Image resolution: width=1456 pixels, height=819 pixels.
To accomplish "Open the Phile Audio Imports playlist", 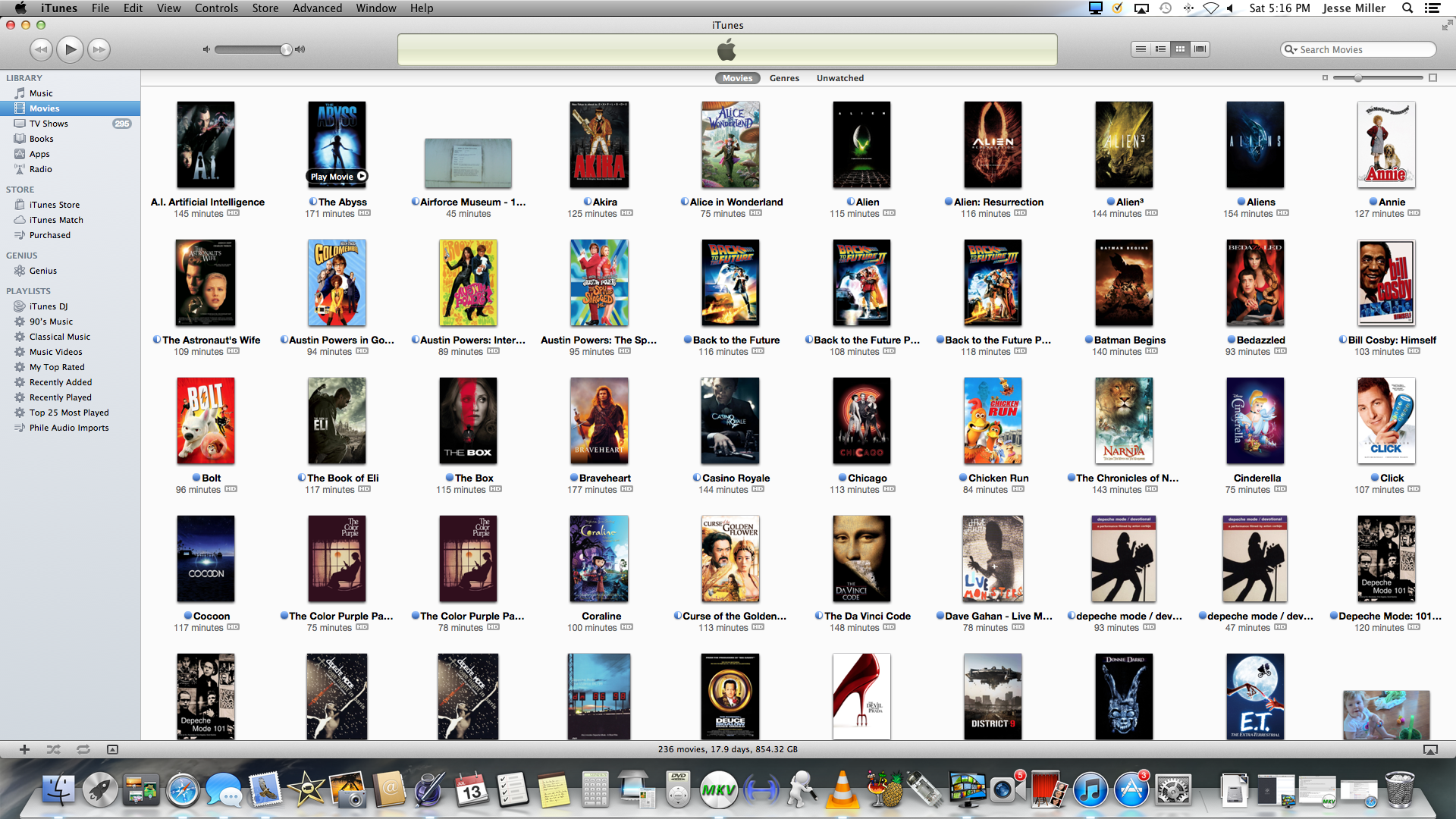I will (x=70, y=428).
